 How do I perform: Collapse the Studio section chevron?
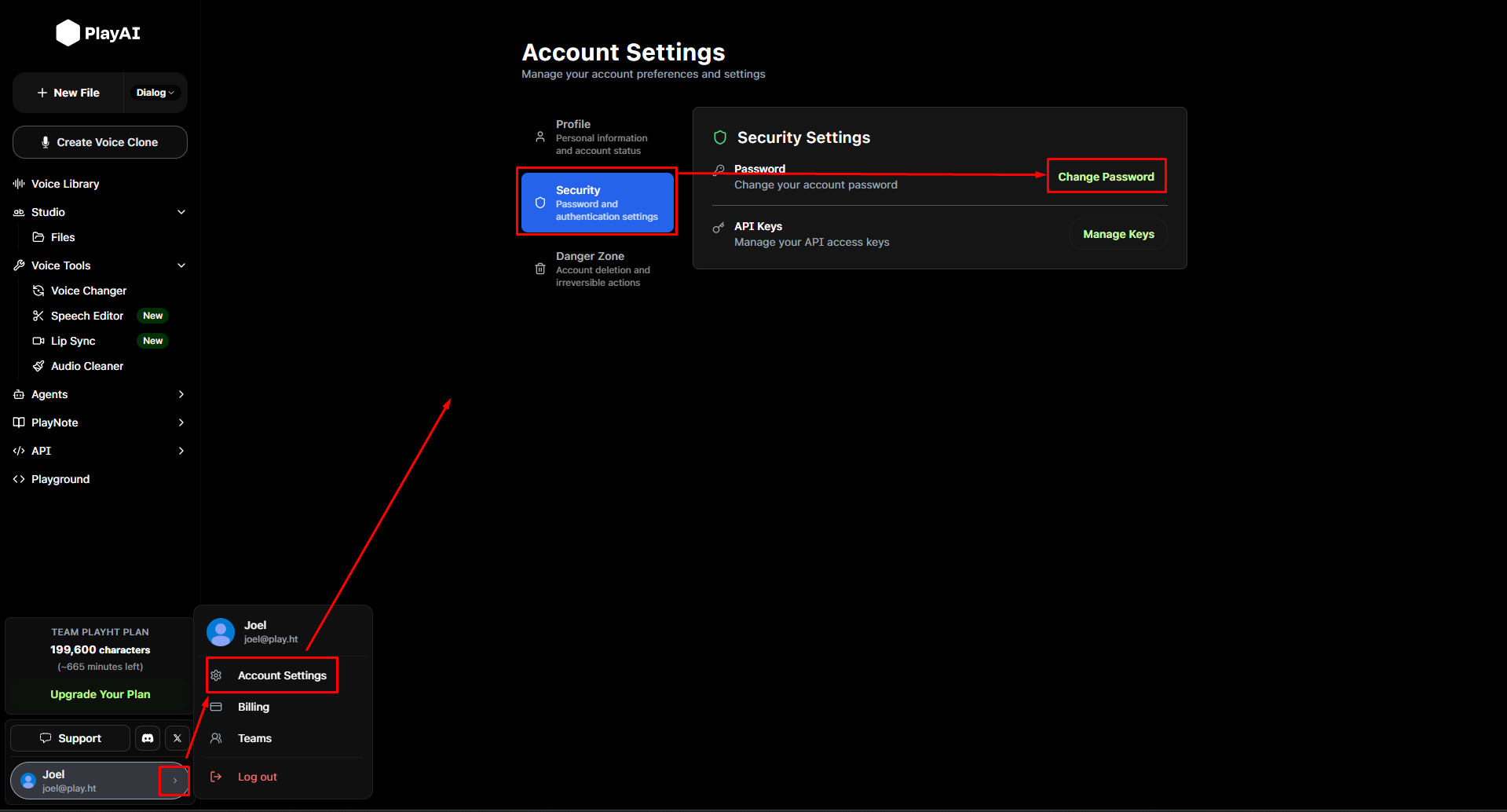[181, 212]
